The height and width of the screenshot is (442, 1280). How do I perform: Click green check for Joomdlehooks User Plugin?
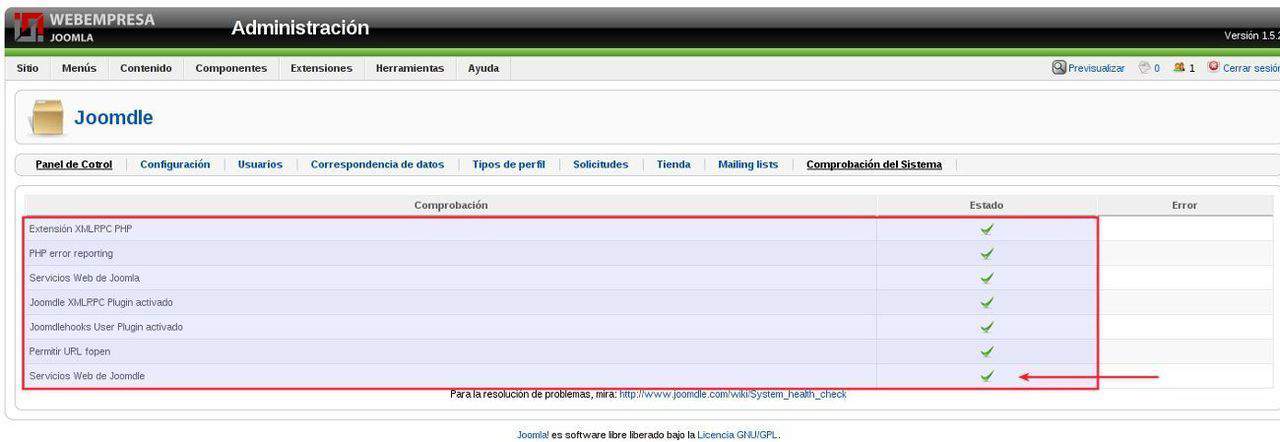tap(987, 327)
